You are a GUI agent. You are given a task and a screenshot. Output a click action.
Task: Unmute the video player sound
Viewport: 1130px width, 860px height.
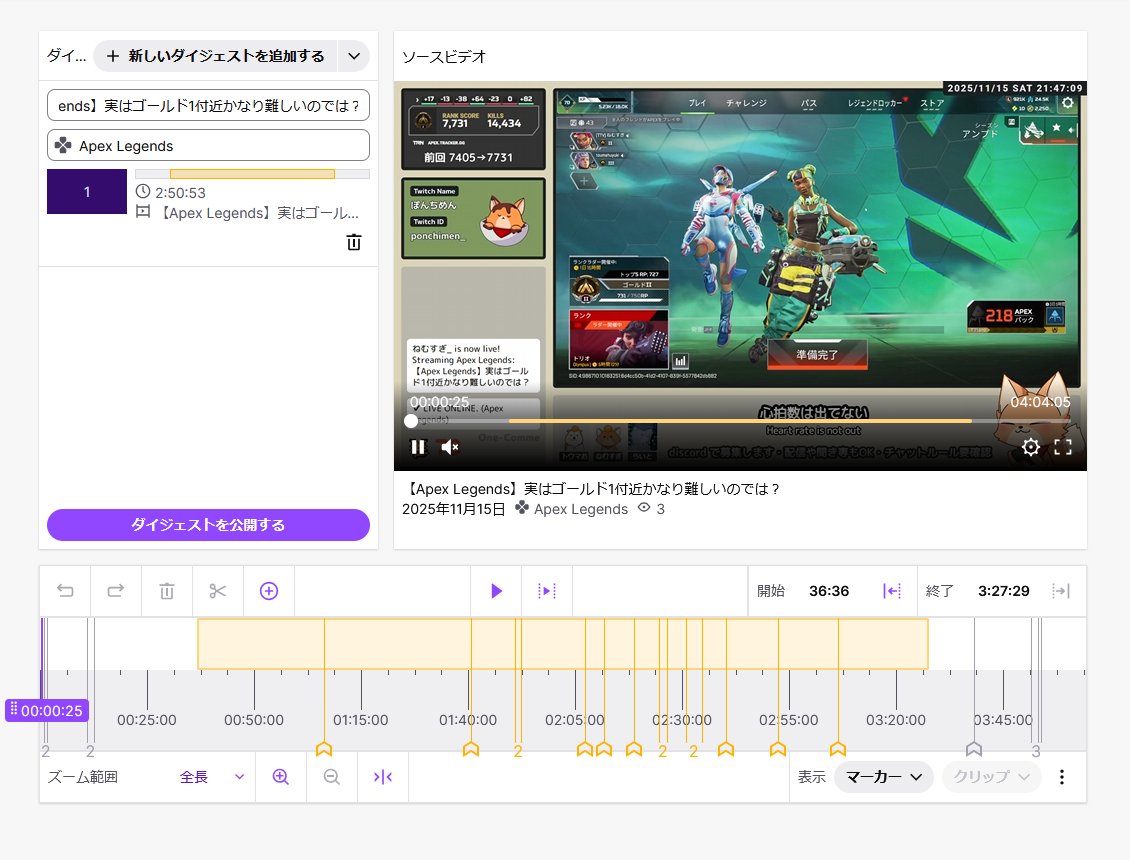point(451,447)
